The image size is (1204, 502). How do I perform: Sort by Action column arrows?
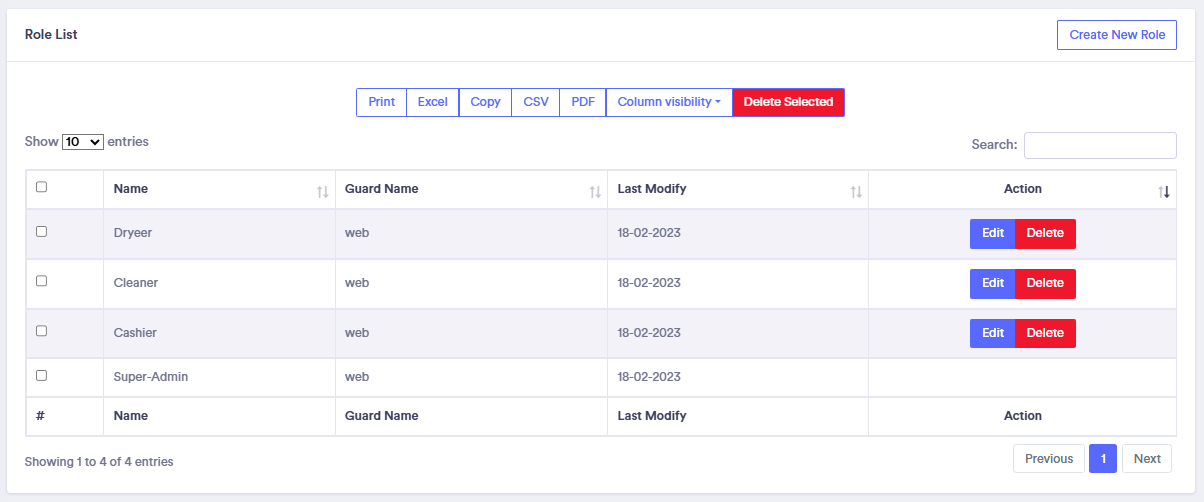[x=1164, y=191]
